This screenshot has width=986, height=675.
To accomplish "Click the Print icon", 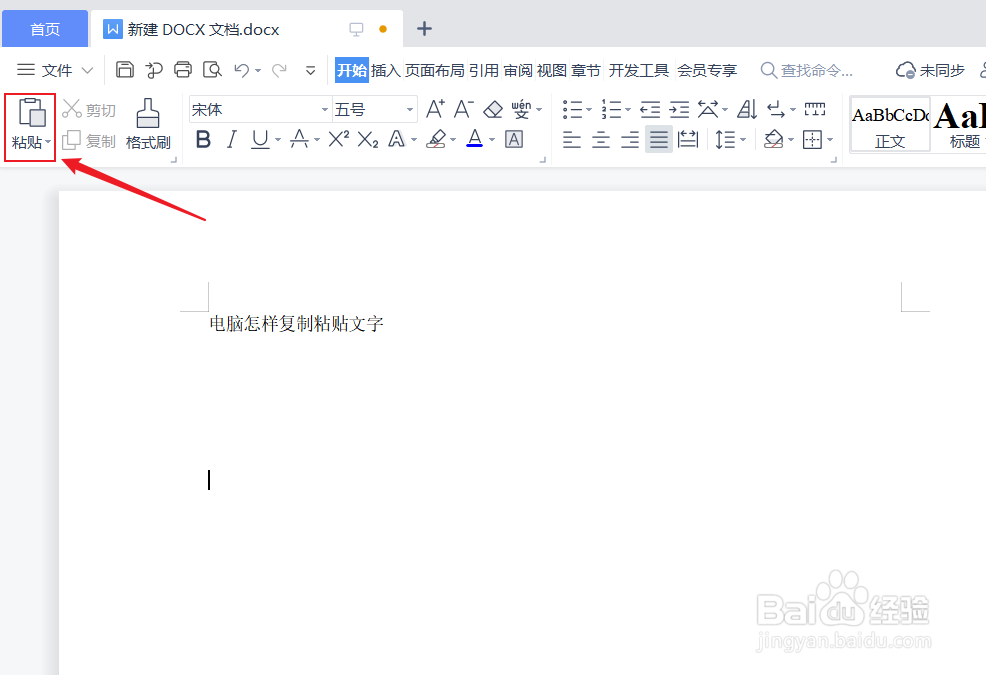I will tap(183, 69).
